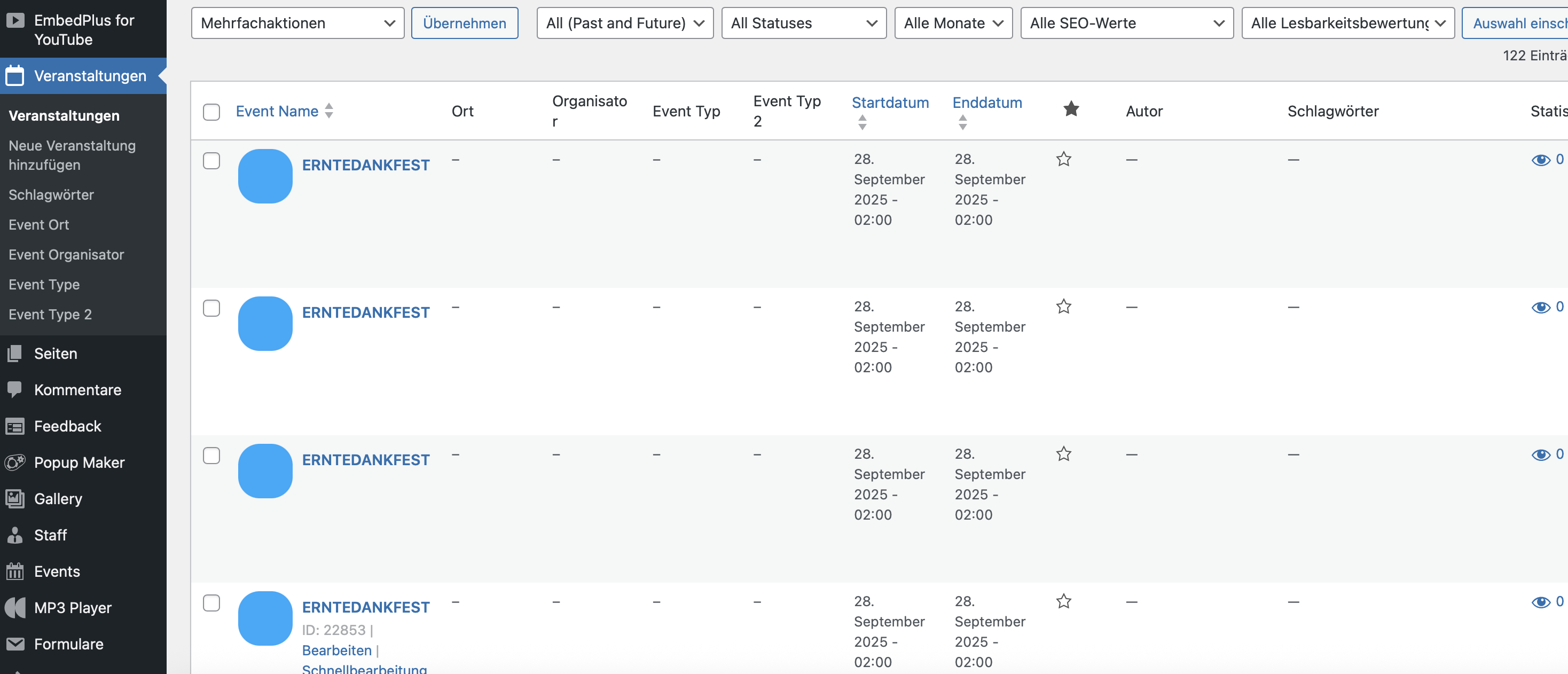Click the 122 Einträge count text
The height and width of the screenshot is (674, 1568).
[x=1534, y=56]
